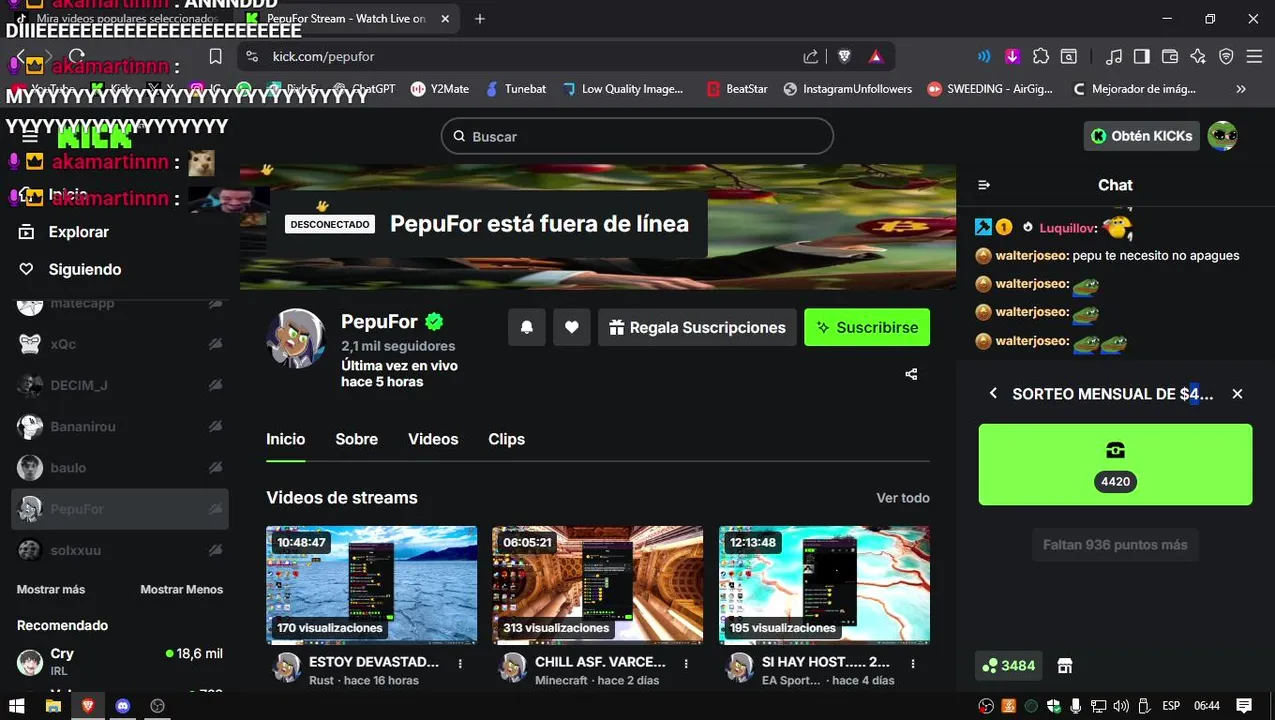
Task: Open the site settings icon left of kick.com/pepufor
Action: 254,57
